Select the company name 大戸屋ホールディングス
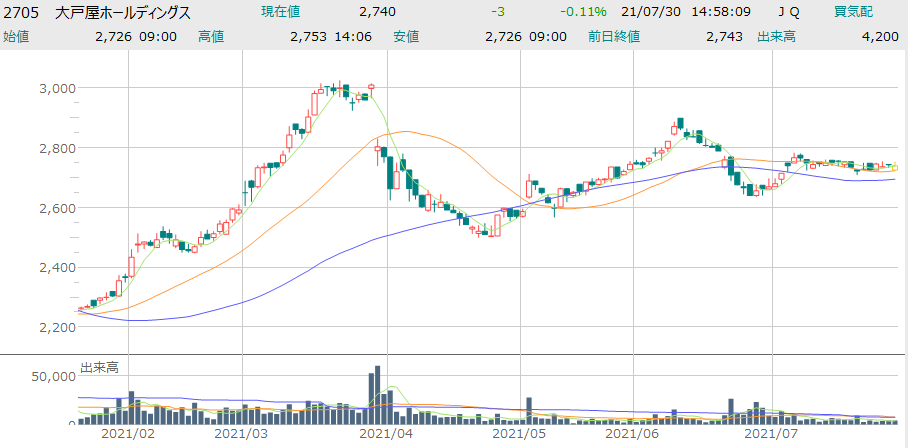 (x=124, y=12)
